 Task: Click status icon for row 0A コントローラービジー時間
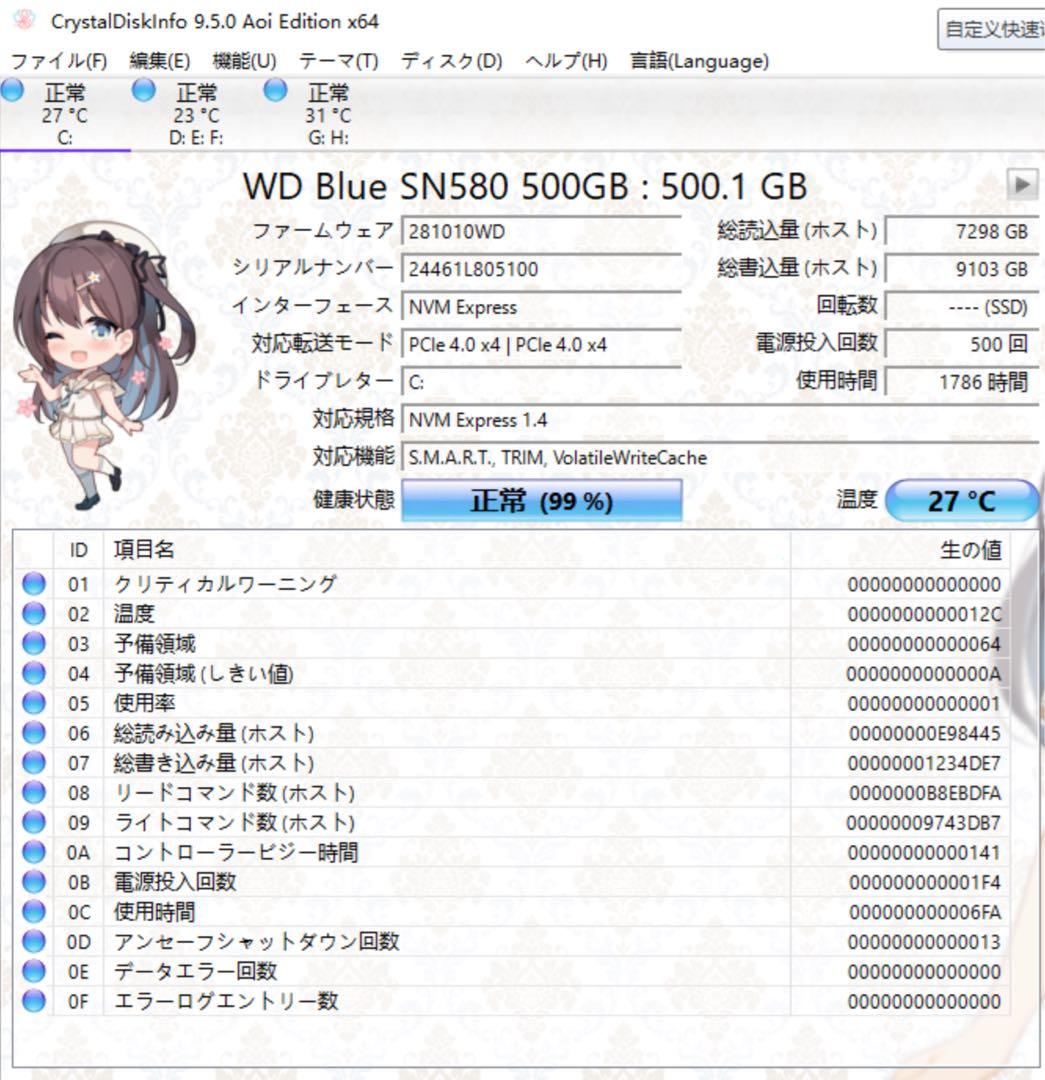34,852
